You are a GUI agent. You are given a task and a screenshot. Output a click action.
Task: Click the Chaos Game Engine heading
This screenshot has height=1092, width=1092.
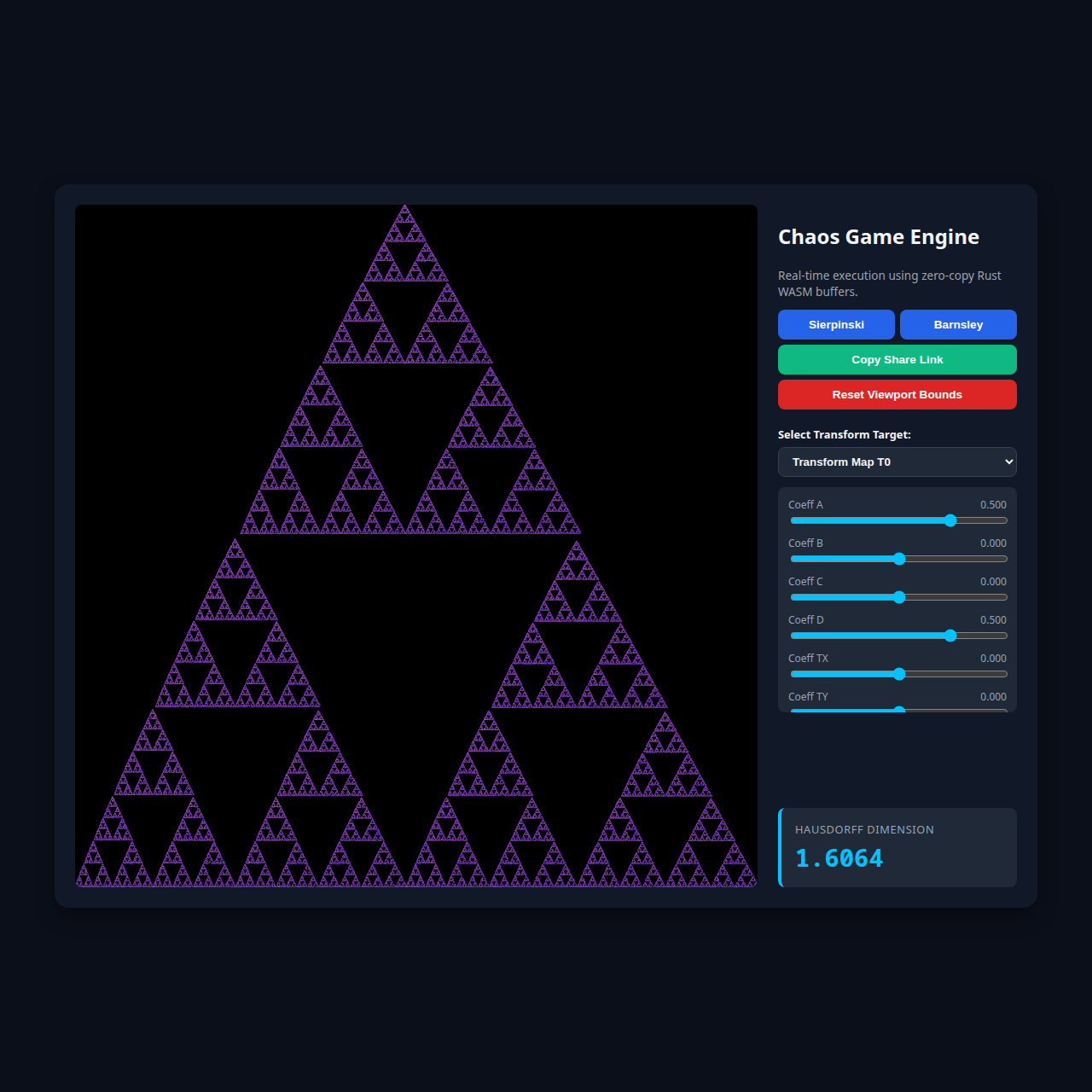point(879,237)
